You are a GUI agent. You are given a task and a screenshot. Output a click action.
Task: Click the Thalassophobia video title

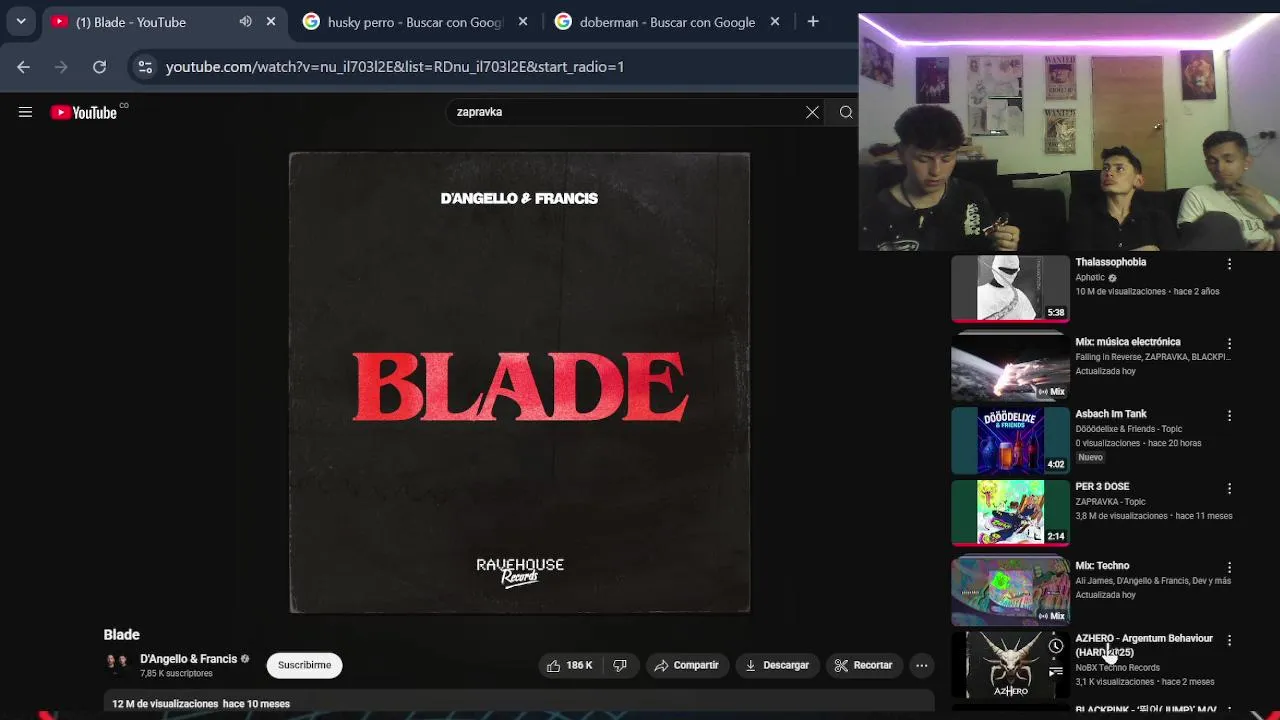pyautogui.click(x=1110, y=262)
